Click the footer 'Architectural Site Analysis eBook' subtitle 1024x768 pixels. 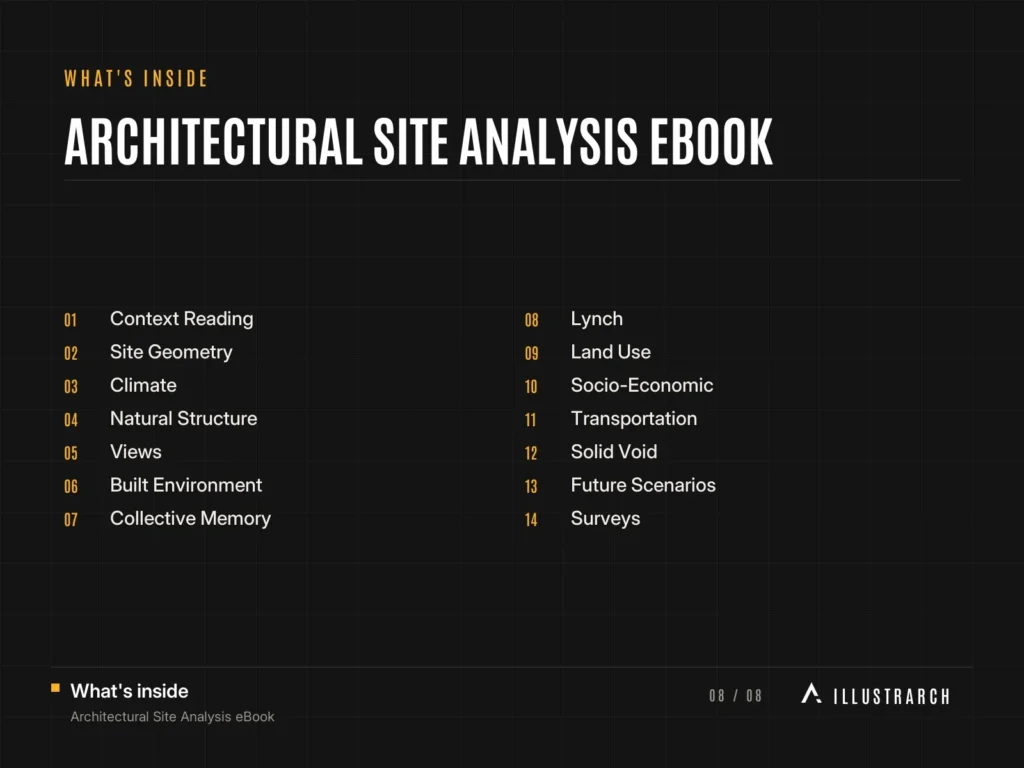click(172, 716)
